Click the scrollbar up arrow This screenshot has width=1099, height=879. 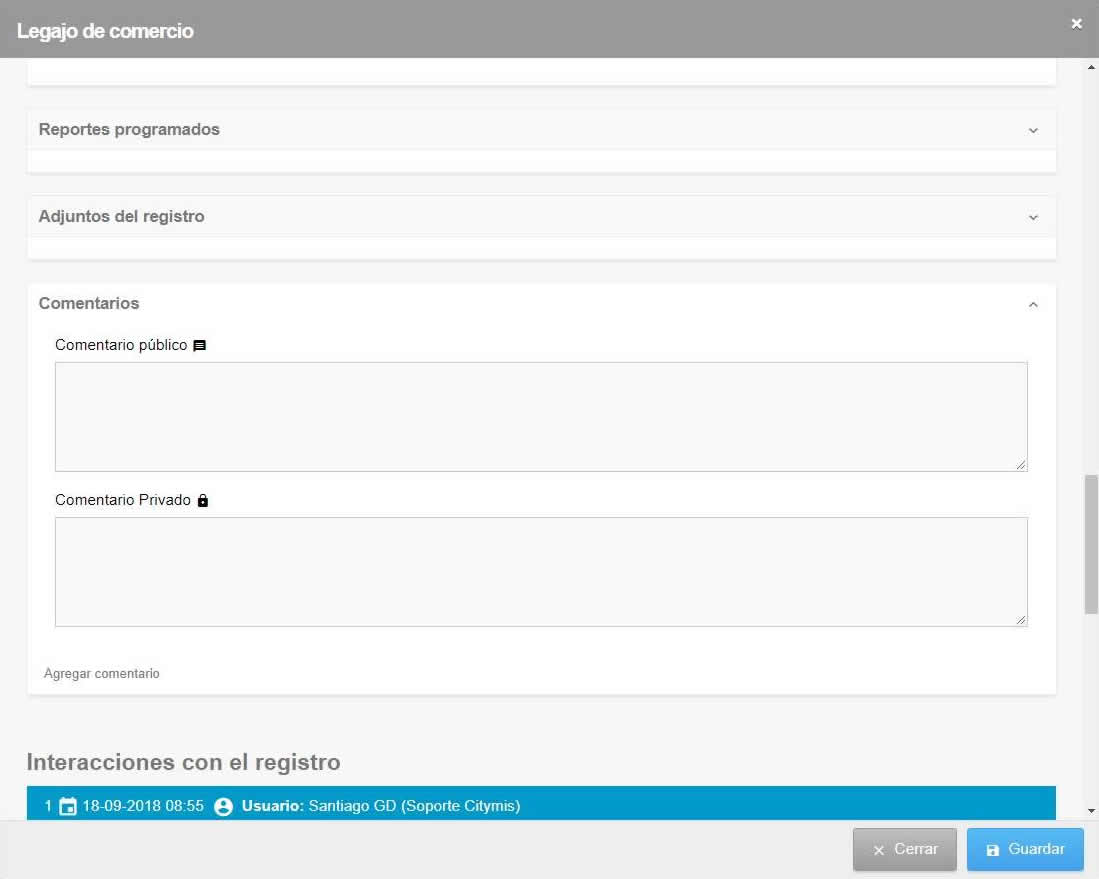click(1091, 67)
